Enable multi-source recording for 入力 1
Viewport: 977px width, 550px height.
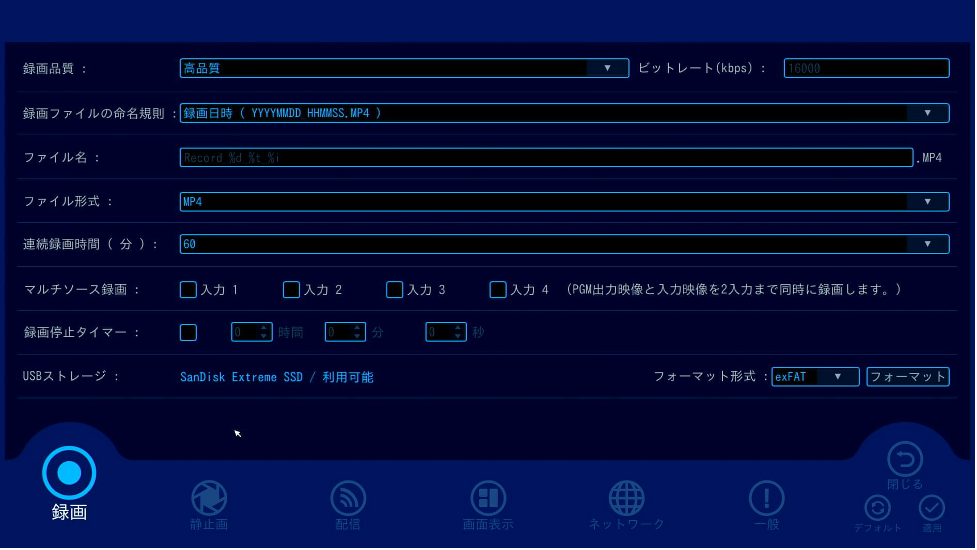[188, 290]
